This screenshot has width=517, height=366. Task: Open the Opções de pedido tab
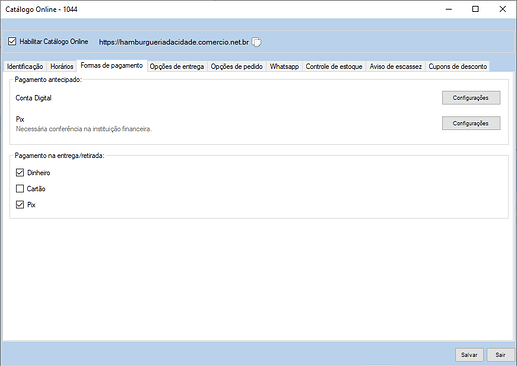(237, 66)
